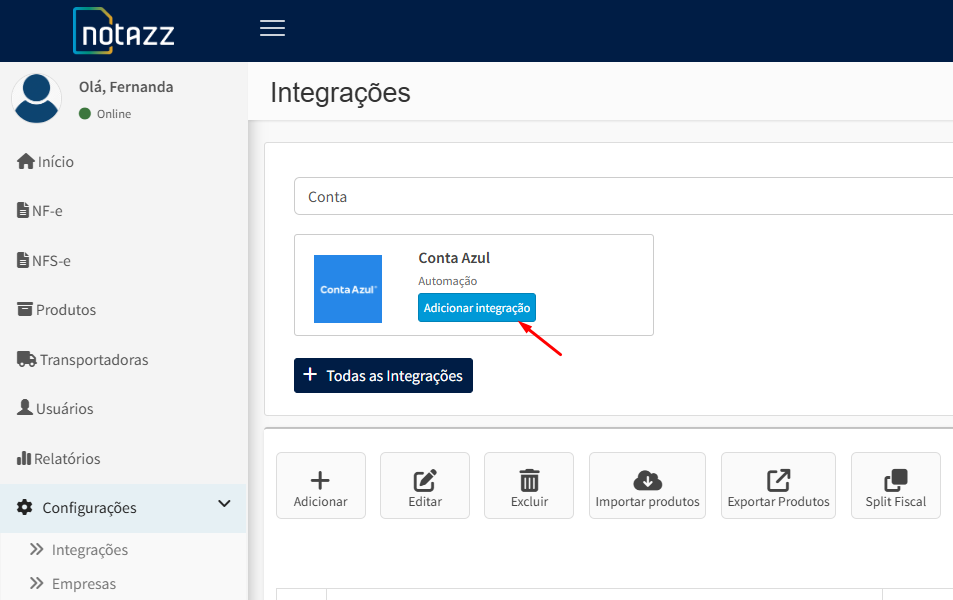
Task: Click the Split Fiscal toolbar button
Action: coord(895,486)
